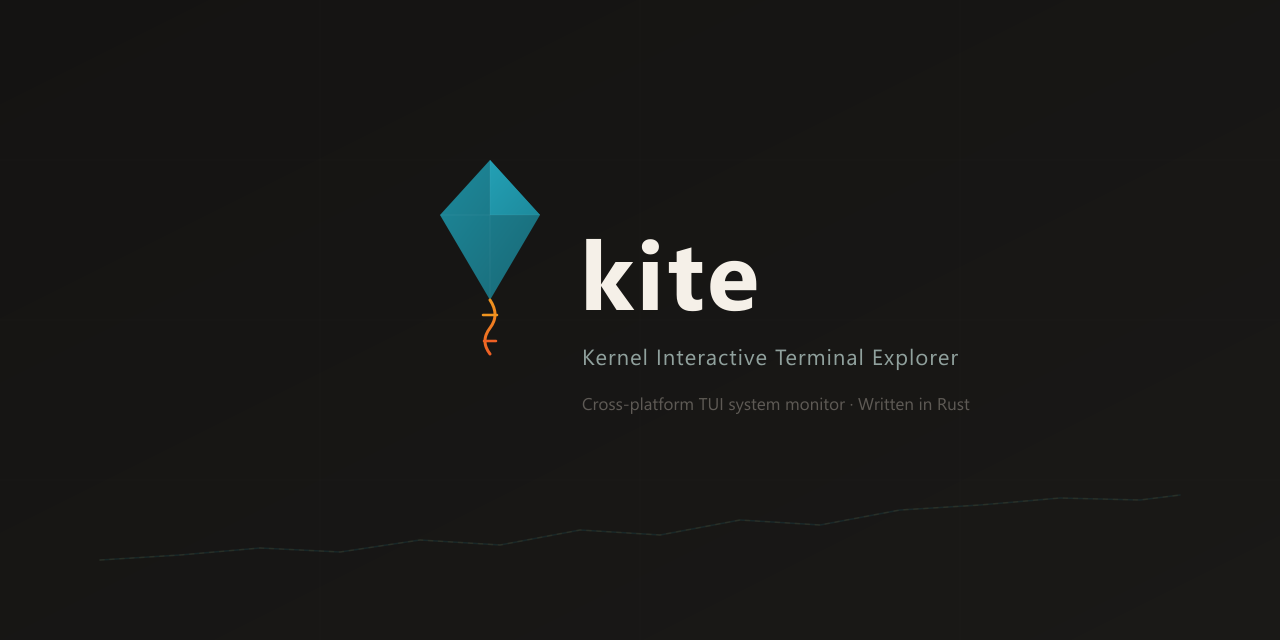Click the letter 'e' ending the wordmark

click(x=735, y=285)
